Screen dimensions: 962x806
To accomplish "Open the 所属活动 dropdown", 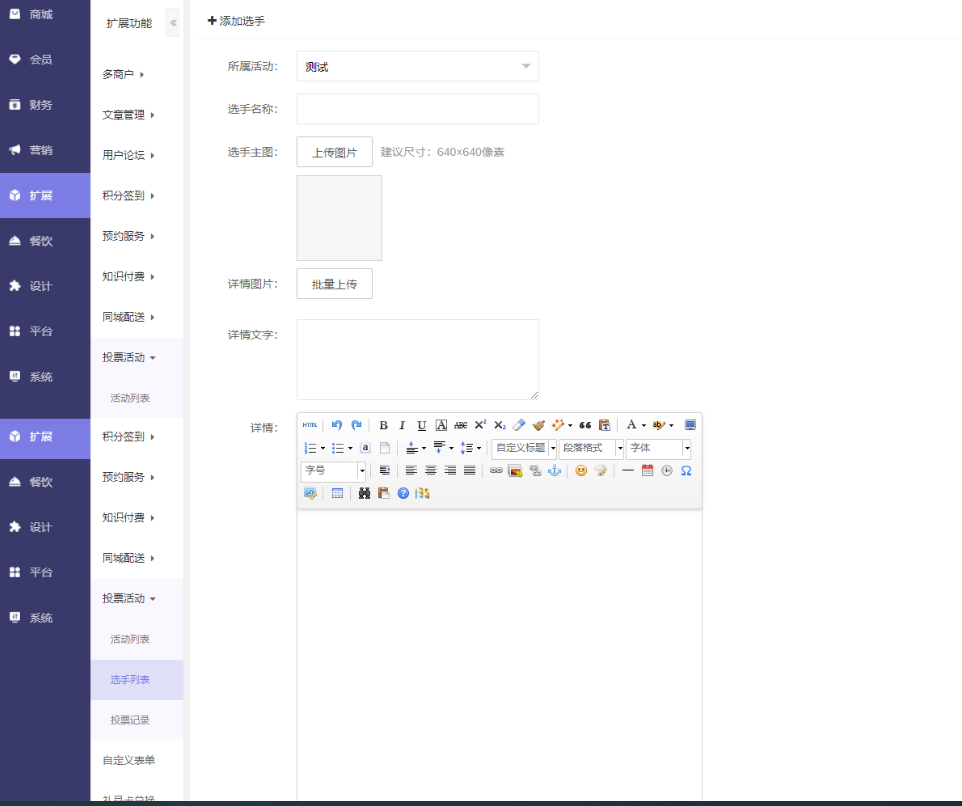I will pyautogui.click(x=417, y=67).
